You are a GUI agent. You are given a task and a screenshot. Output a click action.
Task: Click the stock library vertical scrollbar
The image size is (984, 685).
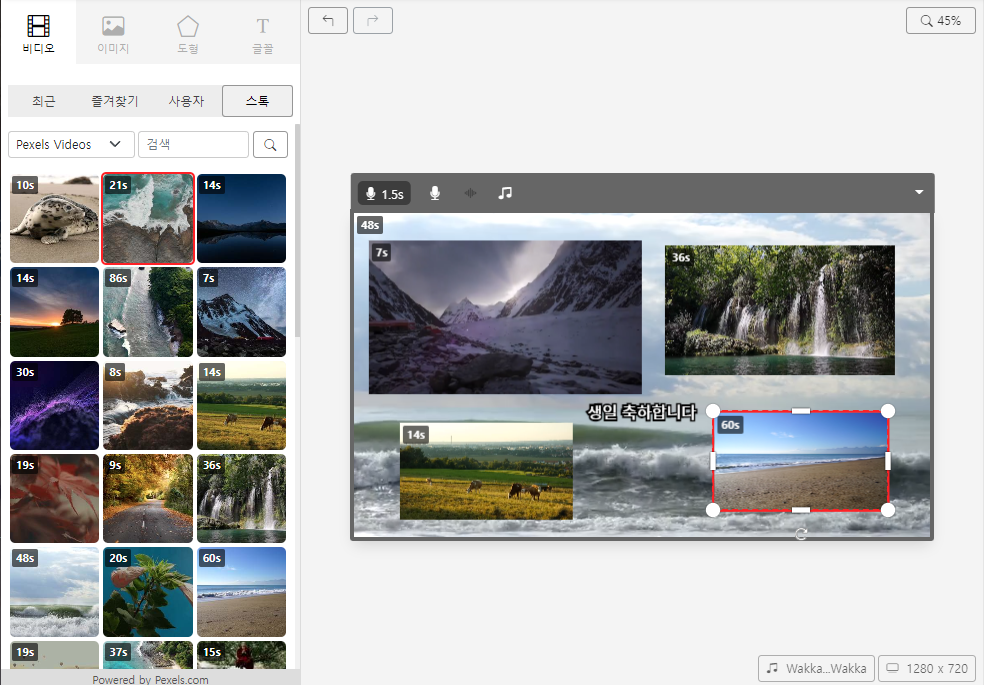click(297, 231)
